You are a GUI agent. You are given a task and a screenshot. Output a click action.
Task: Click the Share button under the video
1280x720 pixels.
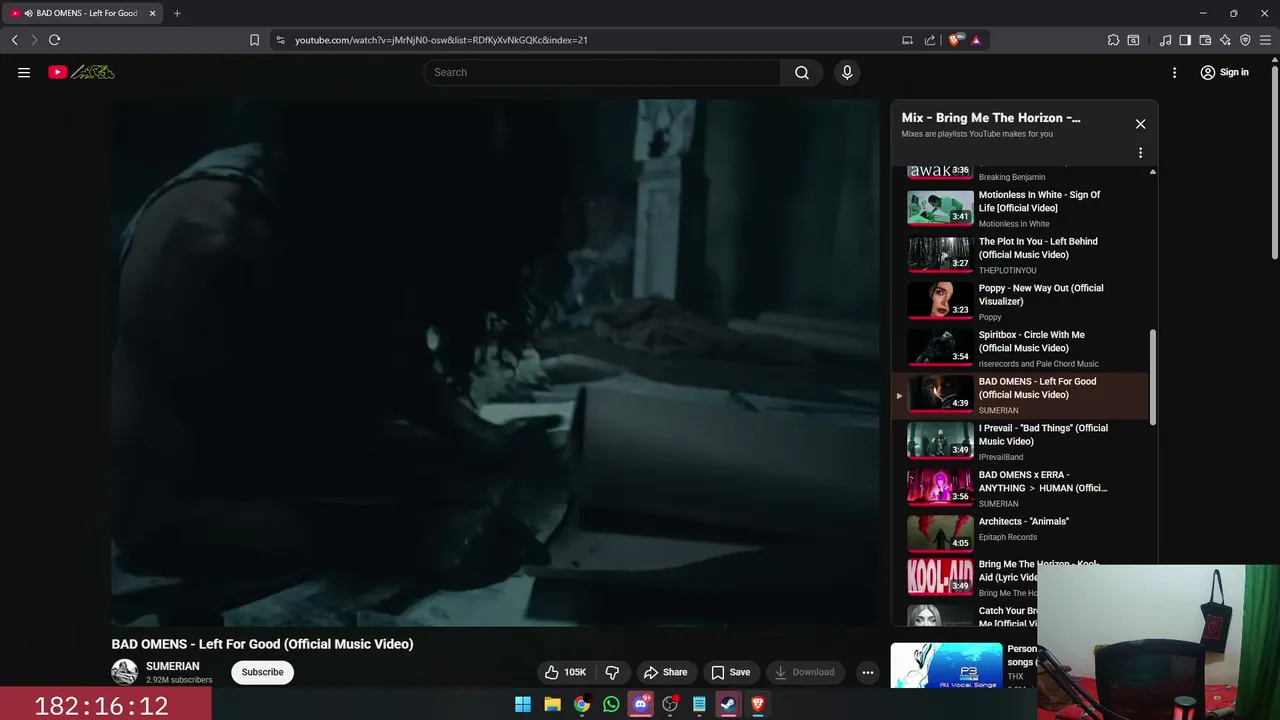tap(666, 672)
